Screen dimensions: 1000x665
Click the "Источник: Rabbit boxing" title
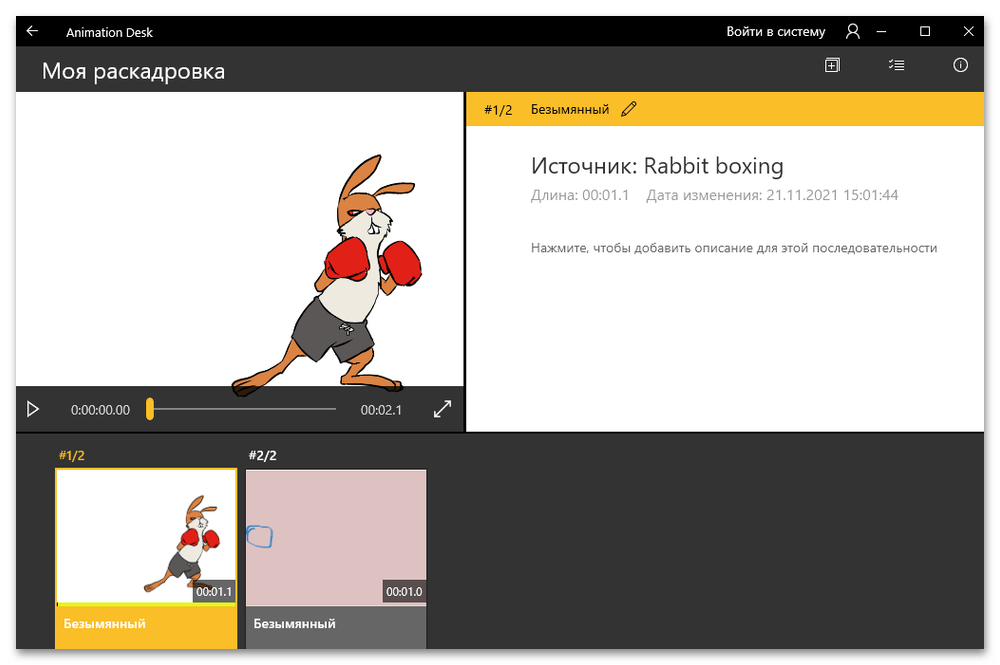coord(657,166)
